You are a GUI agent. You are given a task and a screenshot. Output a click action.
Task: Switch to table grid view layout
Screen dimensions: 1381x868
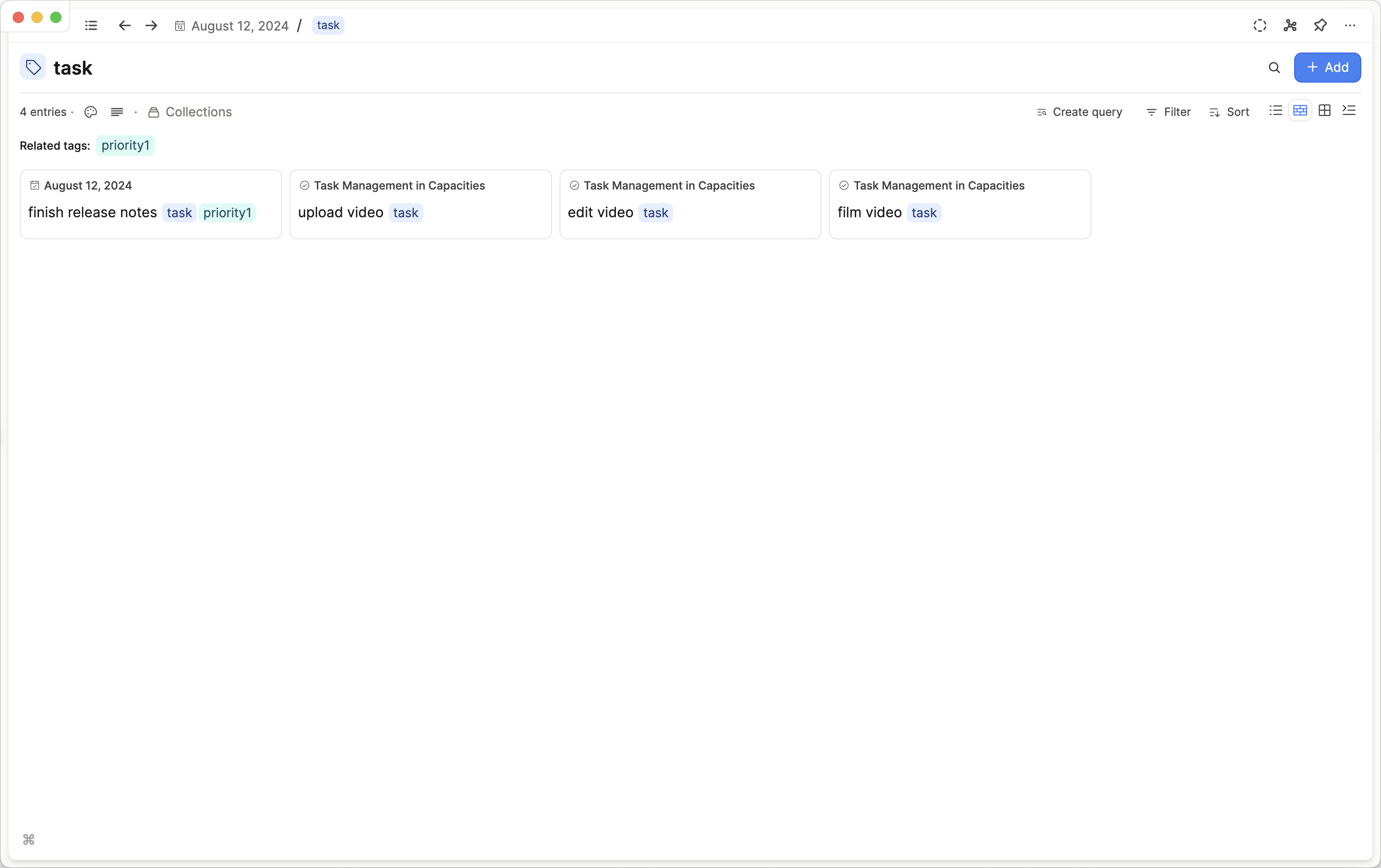click(x=1324, y=111)
